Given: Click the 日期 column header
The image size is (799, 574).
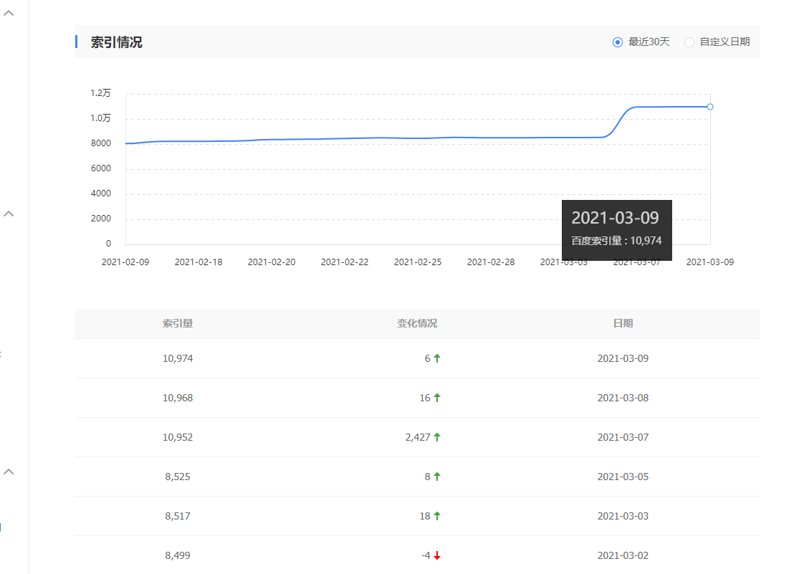Looking at the screenshot, I should click(623, 324).
